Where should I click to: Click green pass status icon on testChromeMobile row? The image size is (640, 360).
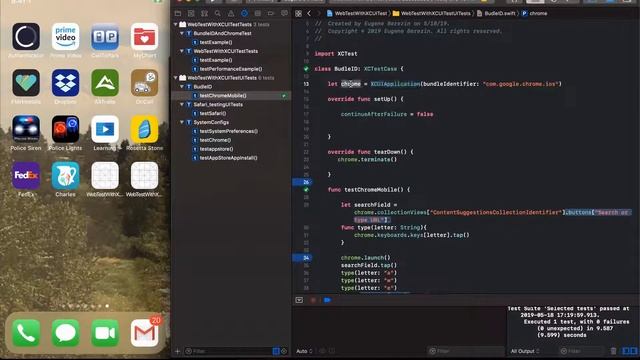[x=284, y=96]
